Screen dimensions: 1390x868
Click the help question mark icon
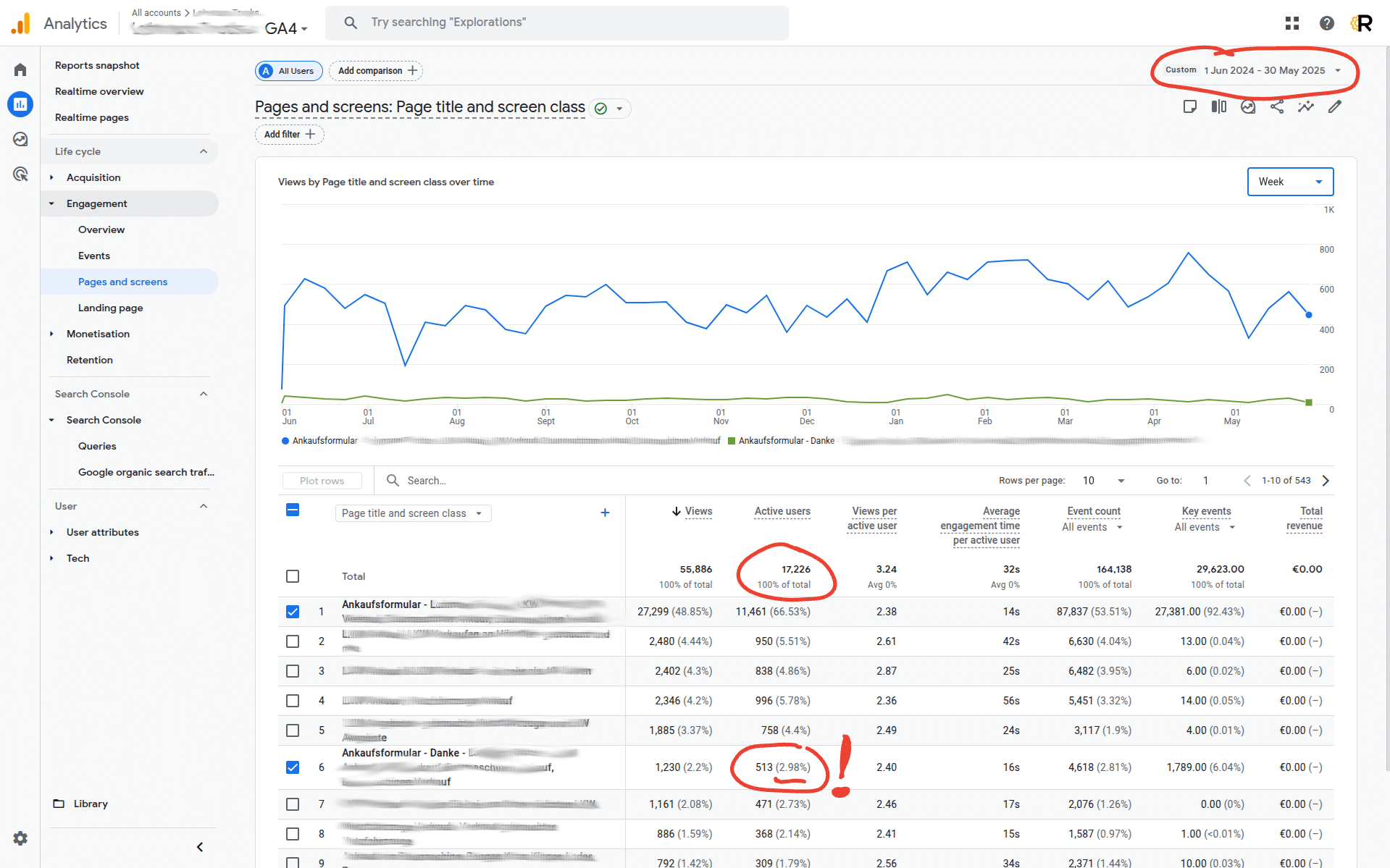pyautogui.click(x=1326, y=23)
